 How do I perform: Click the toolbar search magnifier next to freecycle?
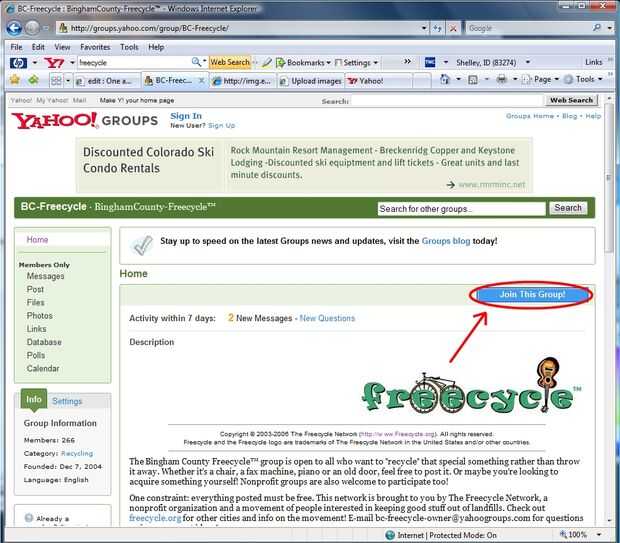196,62
